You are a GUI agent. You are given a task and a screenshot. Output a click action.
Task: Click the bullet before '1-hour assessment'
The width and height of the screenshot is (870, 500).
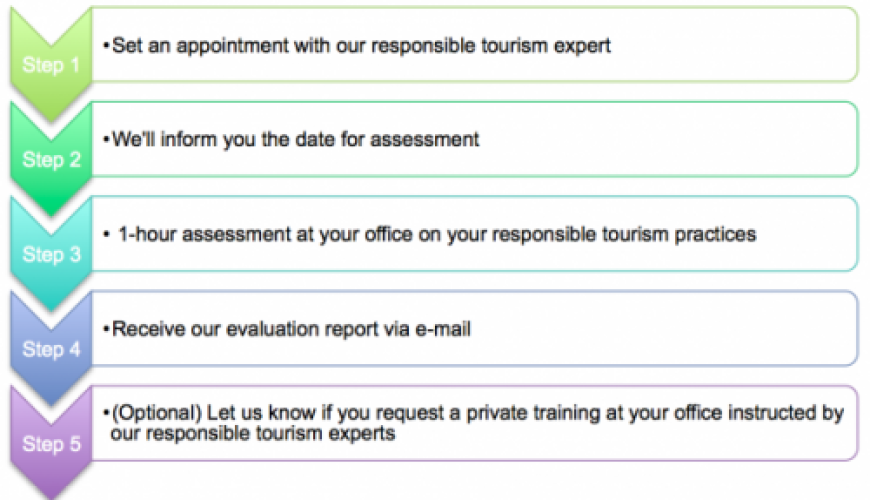[x=107, y=234]
